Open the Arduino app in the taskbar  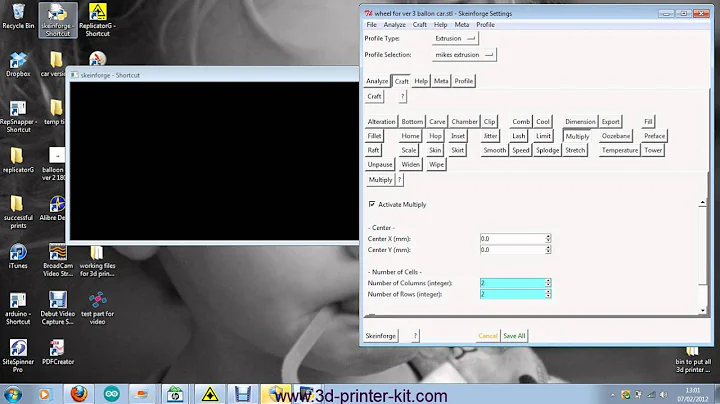pos(112,394)
